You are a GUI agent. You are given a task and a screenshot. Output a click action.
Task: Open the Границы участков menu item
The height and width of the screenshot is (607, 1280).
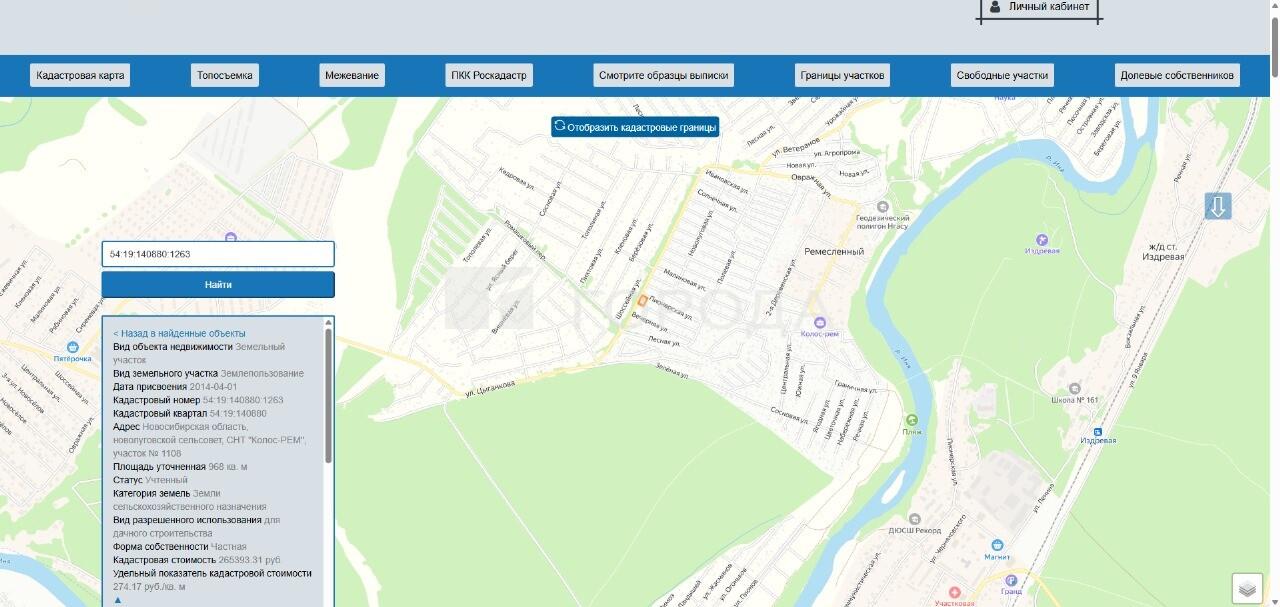842,75
